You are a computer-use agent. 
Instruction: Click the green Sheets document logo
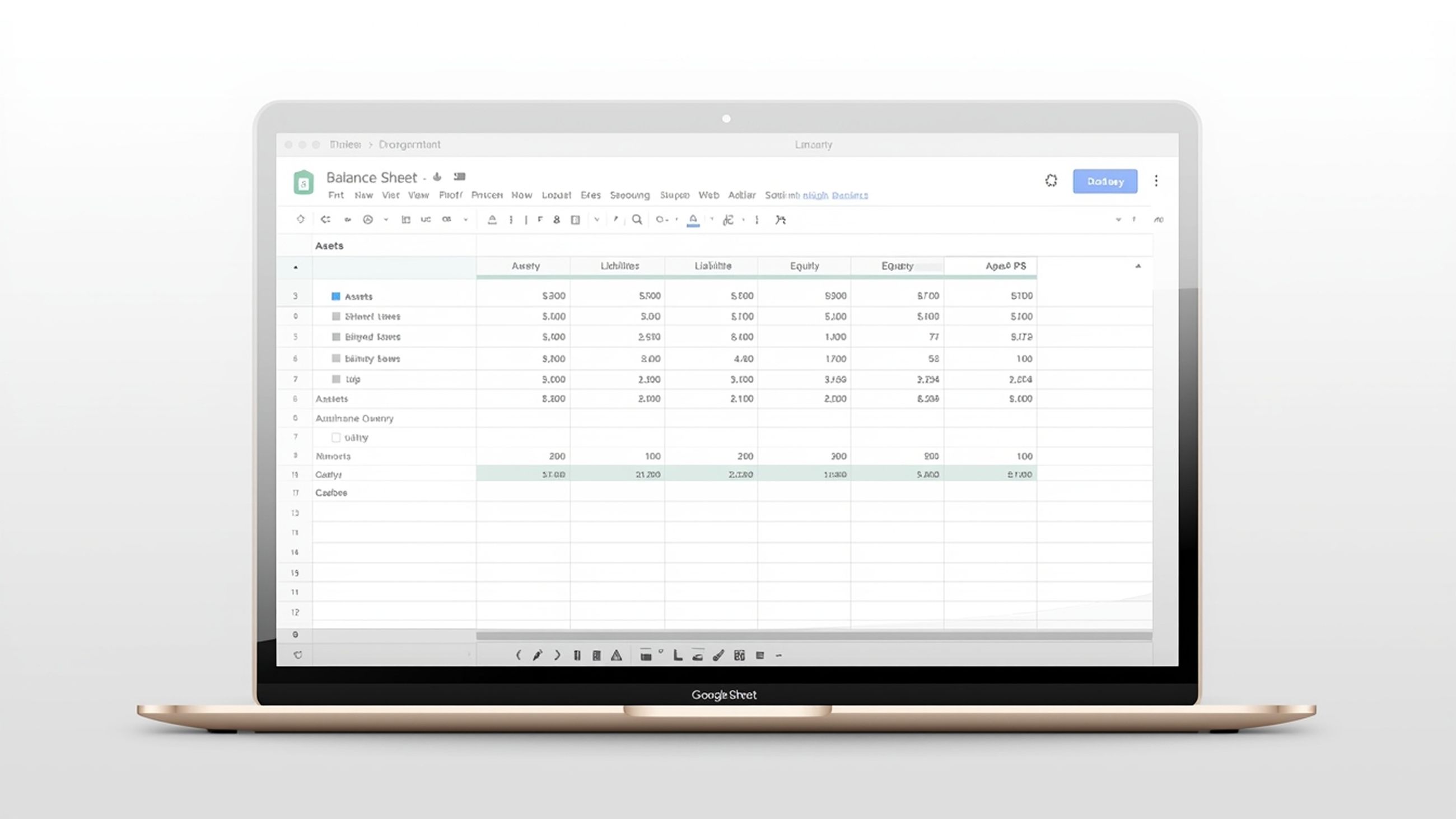click(304, 182)
